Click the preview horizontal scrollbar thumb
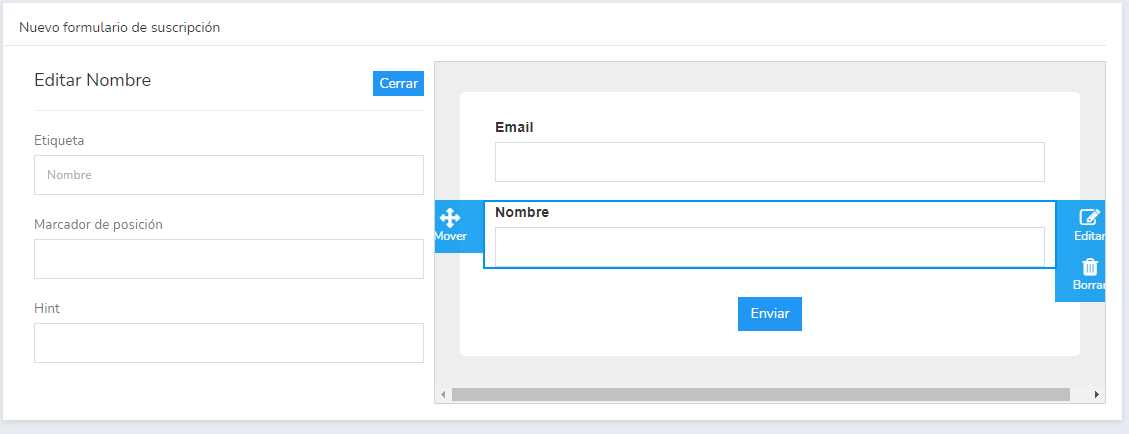The width and height of the screenshot is (1129, 434). click(760, 394)
